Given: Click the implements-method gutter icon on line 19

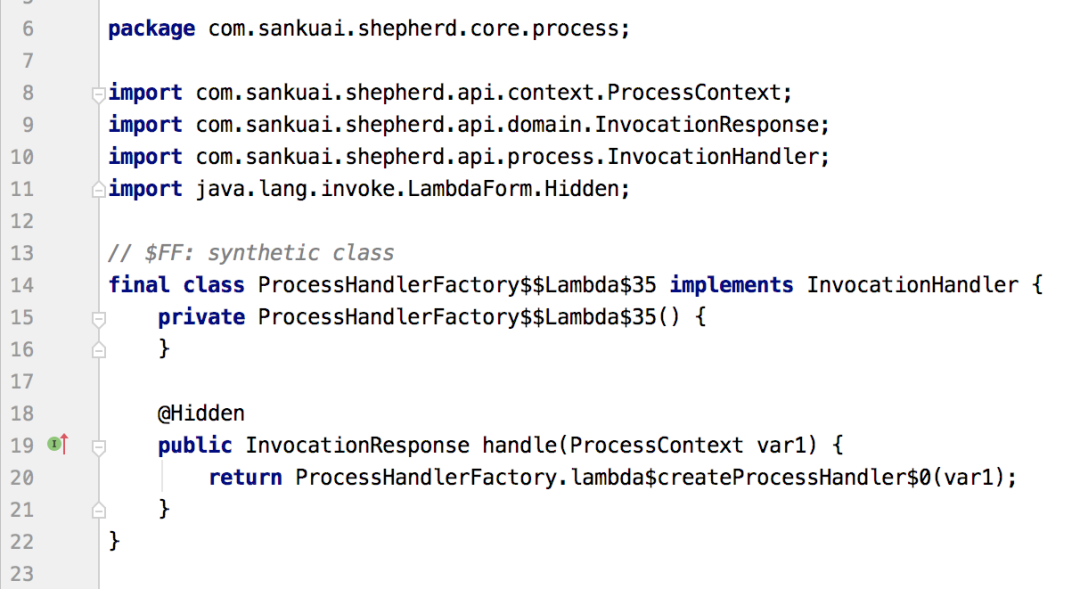Looking at the screenshot, I should [57, 444].
